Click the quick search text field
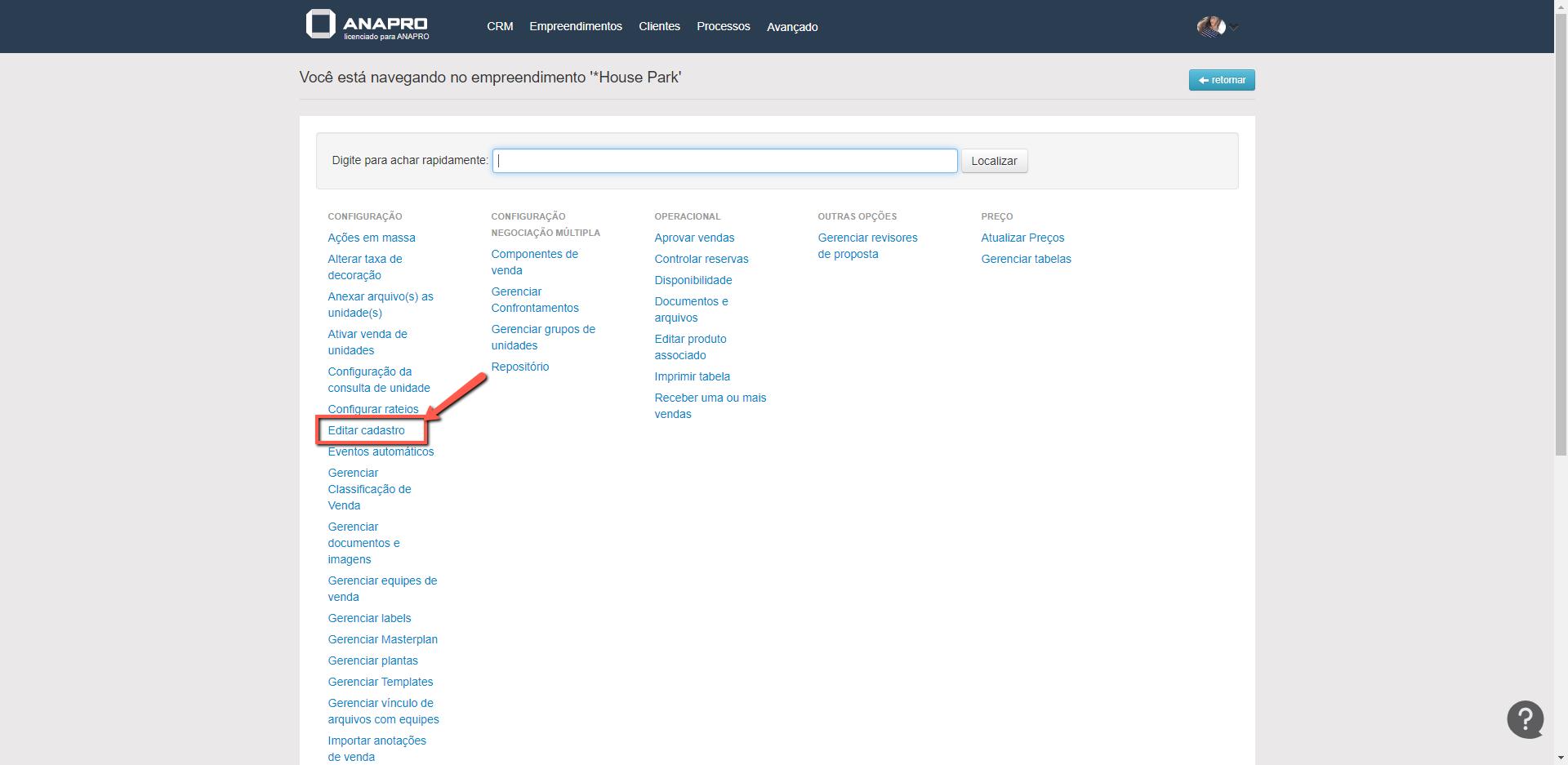The height and width of the screenshot is (765, 1568). click(x=724, y=161)
